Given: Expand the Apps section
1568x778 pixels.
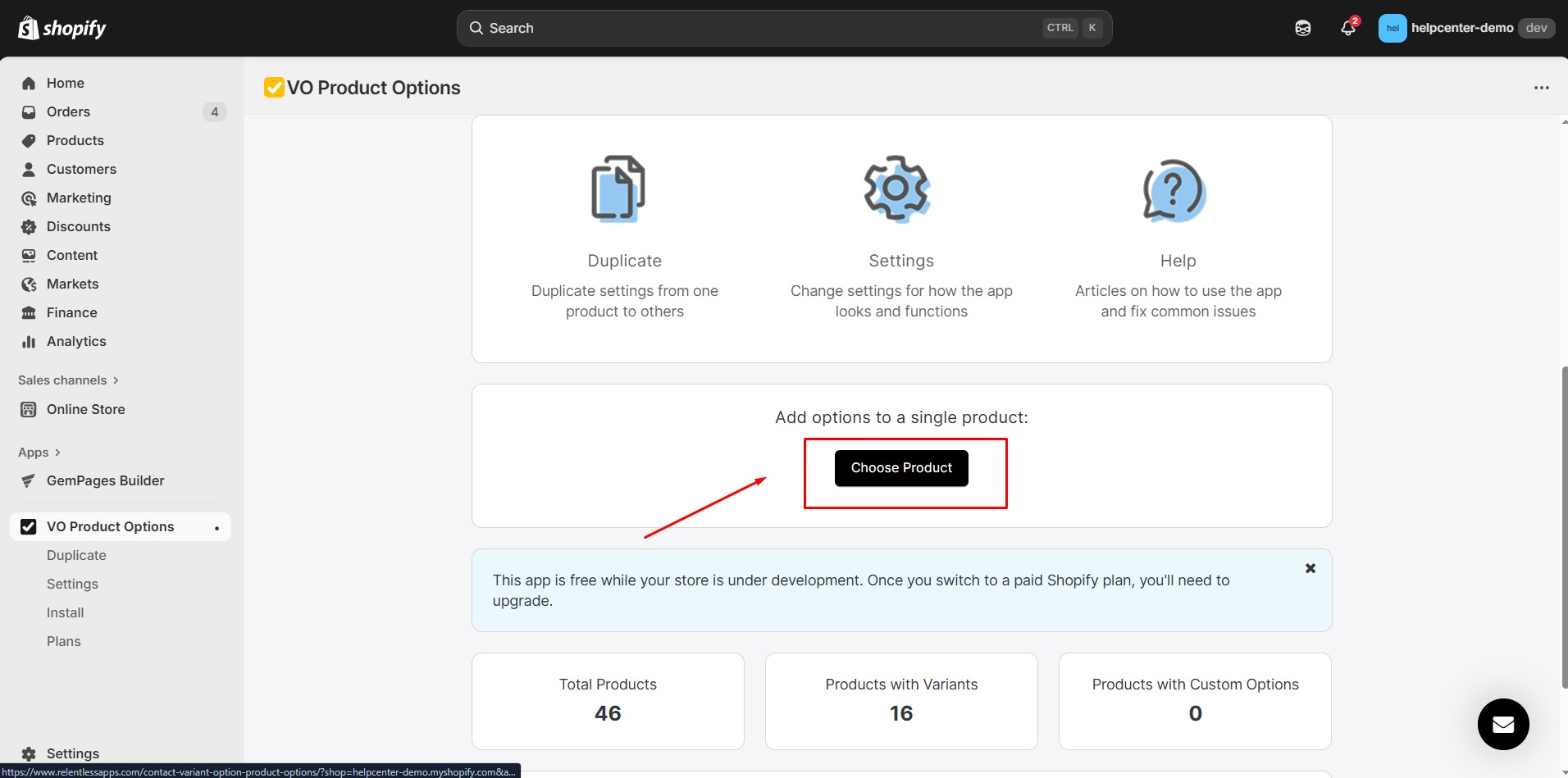Looking at the screenshot, I should pos(39,453).
